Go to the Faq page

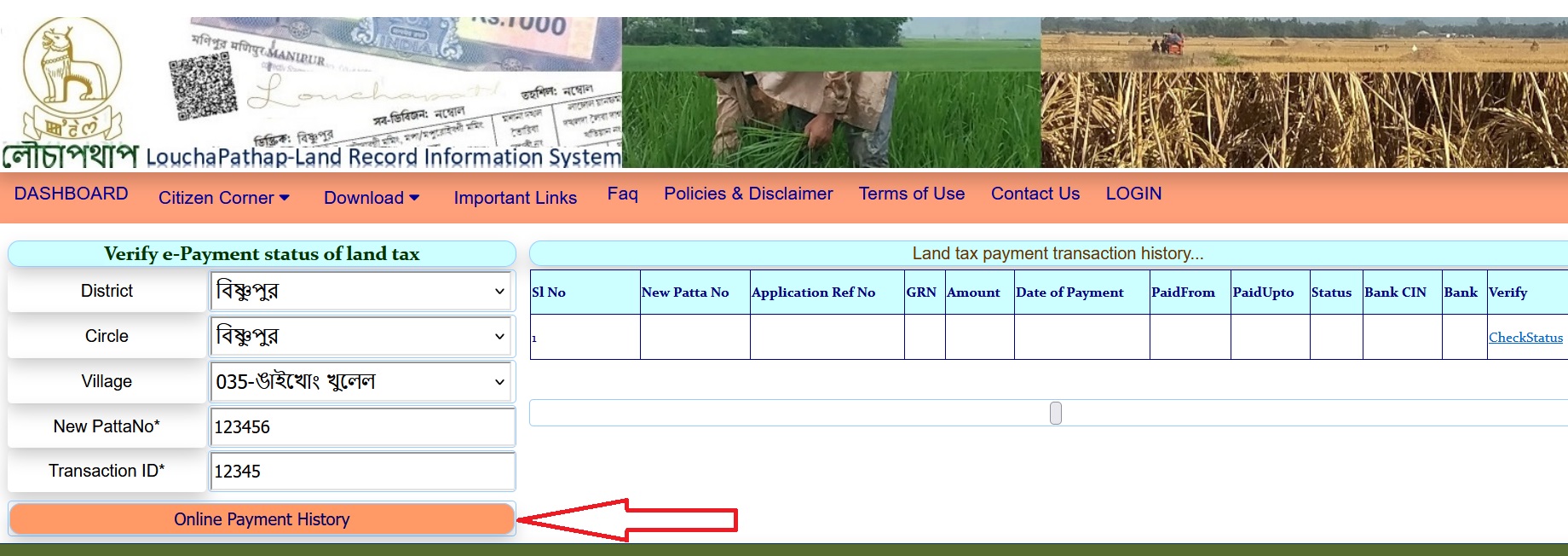(622, 194)
